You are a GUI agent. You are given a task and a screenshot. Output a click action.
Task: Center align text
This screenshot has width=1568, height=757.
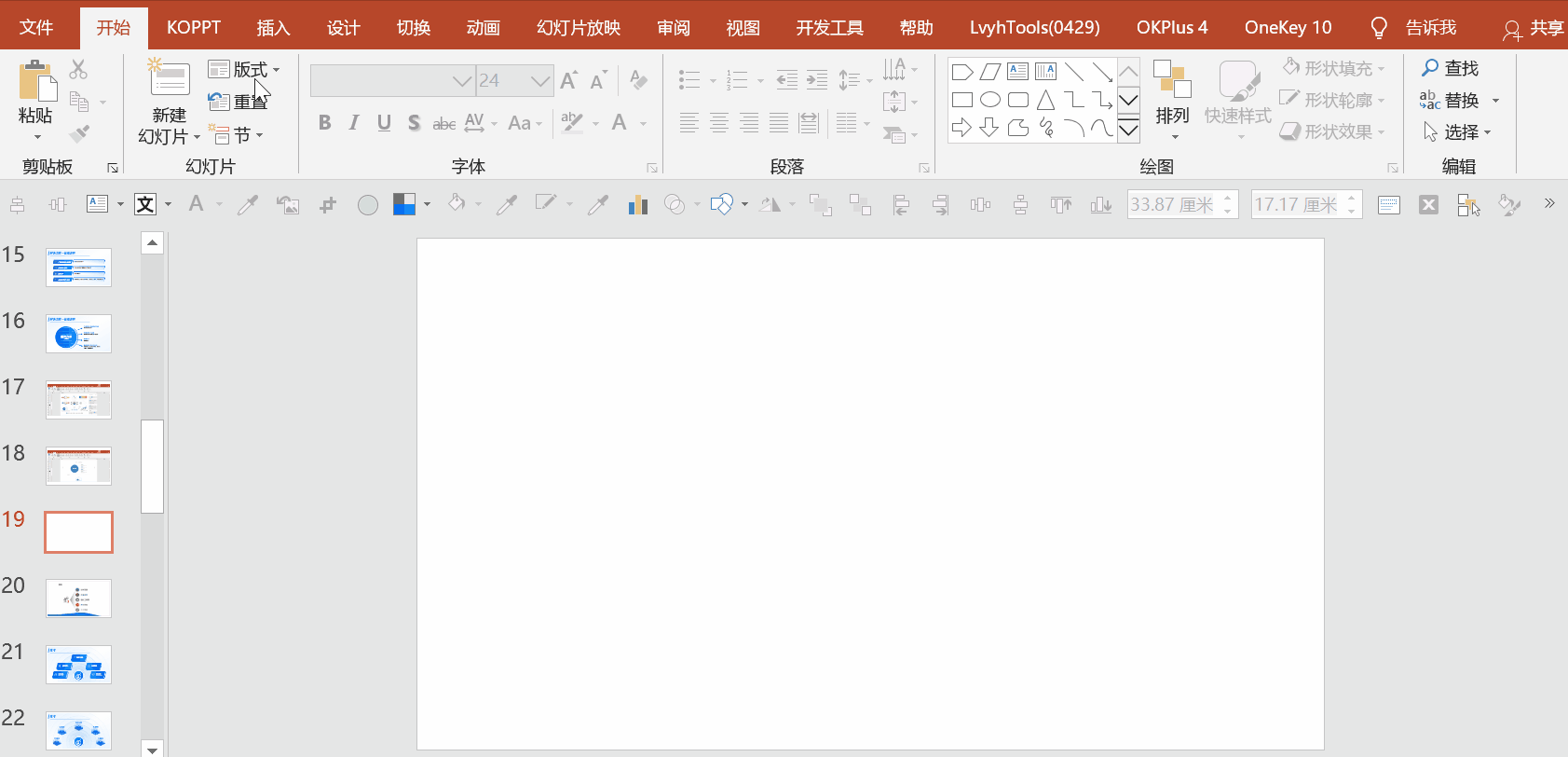point(719,122)
